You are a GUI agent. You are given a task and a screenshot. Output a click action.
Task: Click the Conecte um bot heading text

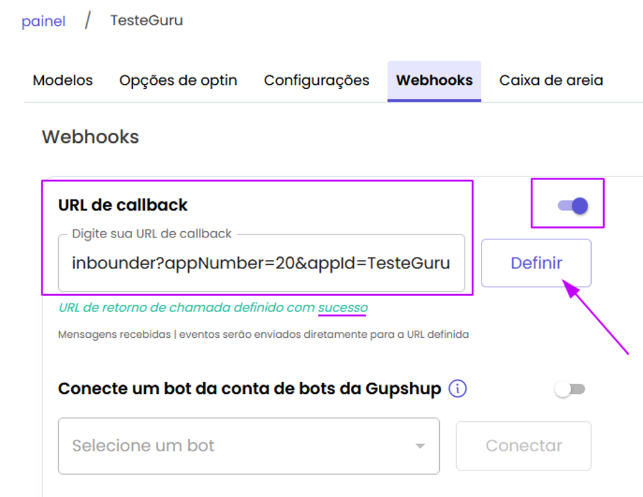[249, 389]
